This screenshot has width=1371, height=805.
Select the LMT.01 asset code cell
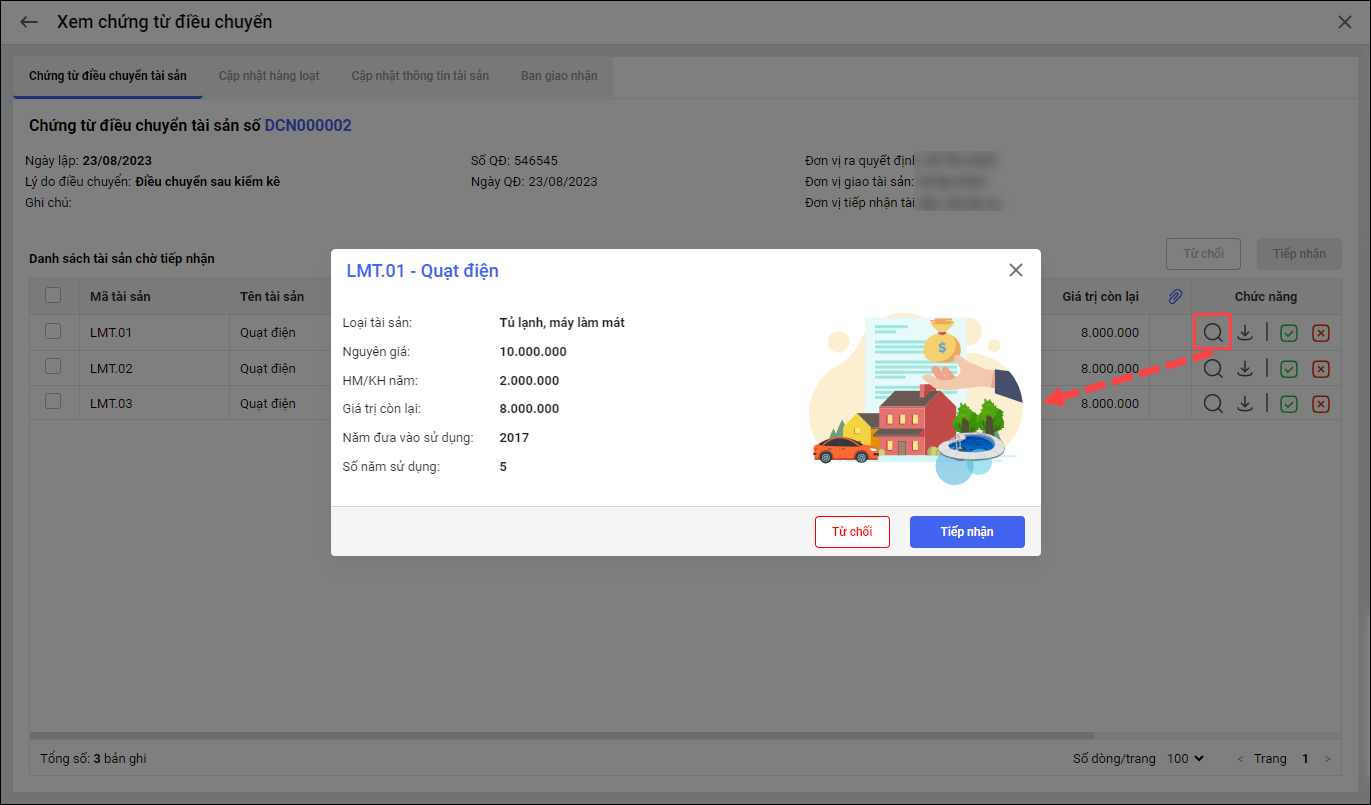tap(111, 333)
